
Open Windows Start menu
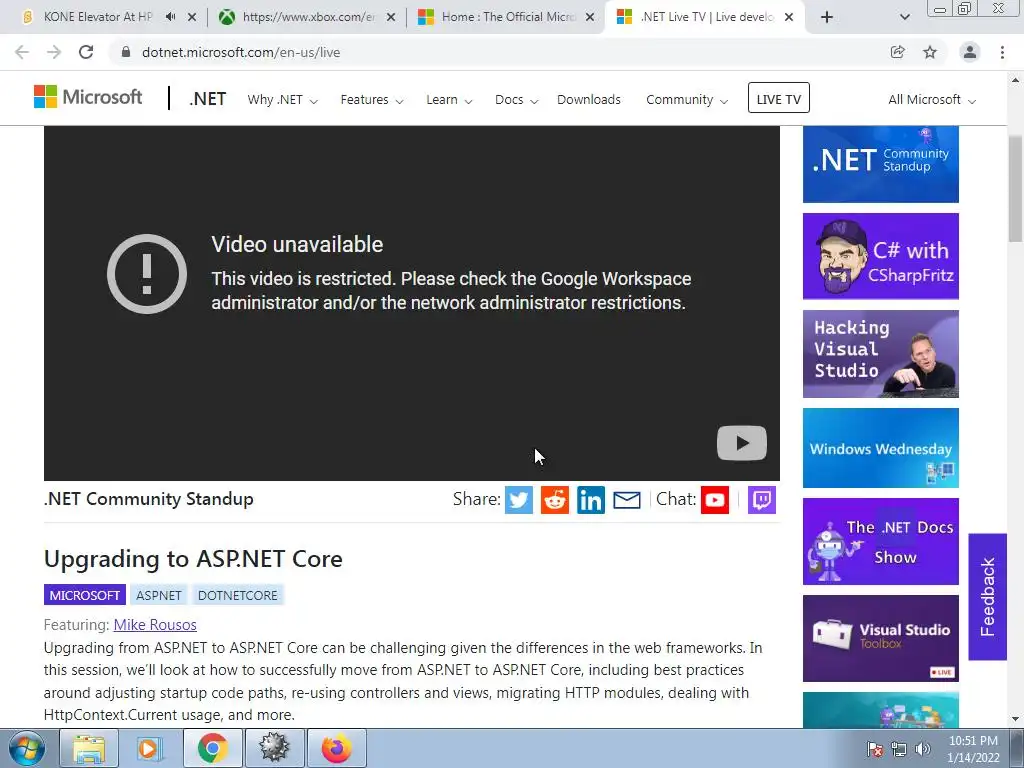pos(27,748)
